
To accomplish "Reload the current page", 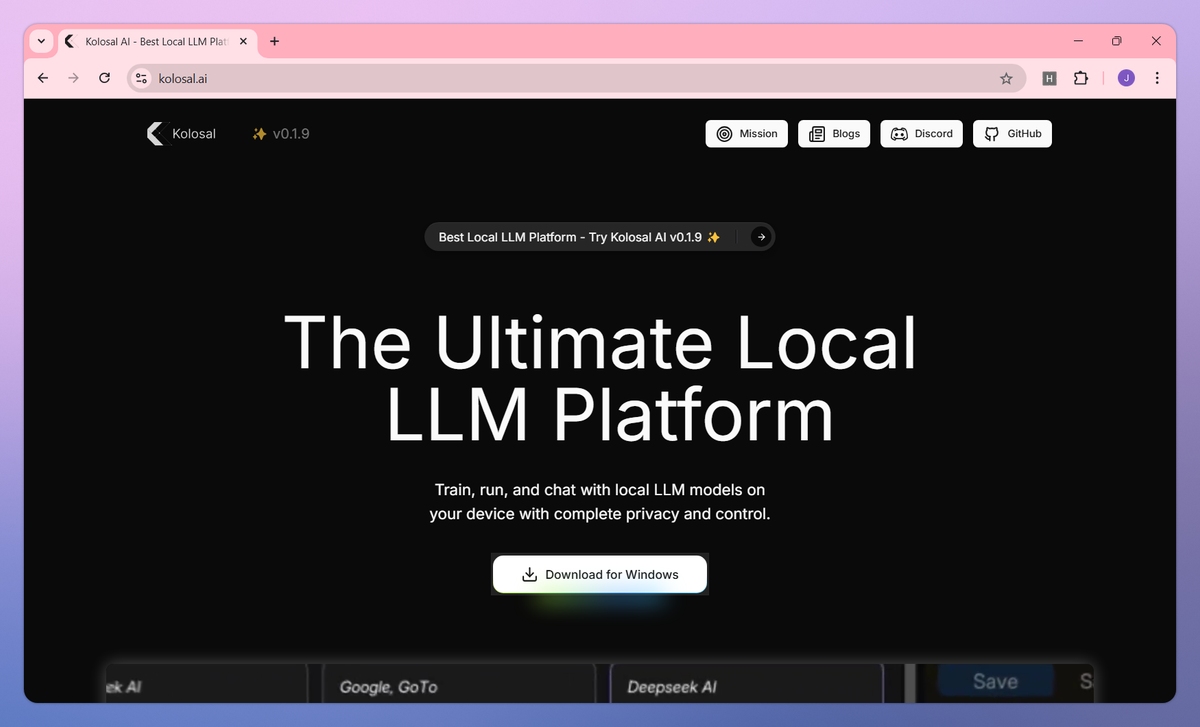I will point(104,78).
